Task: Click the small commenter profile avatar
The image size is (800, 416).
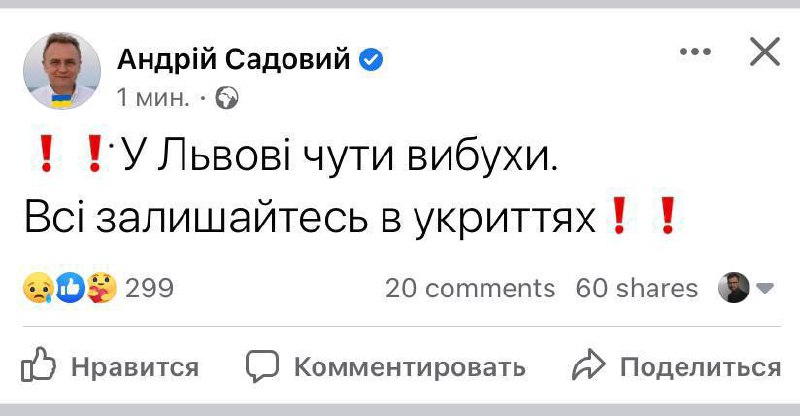Action: click(733, 288)
